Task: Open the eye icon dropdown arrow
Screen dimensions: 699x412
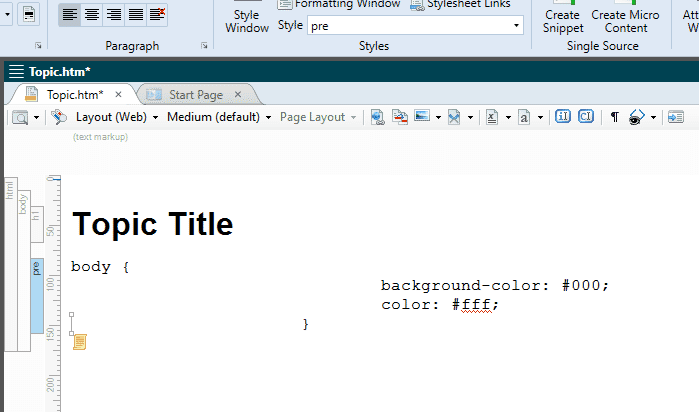Action: (654, 118)
